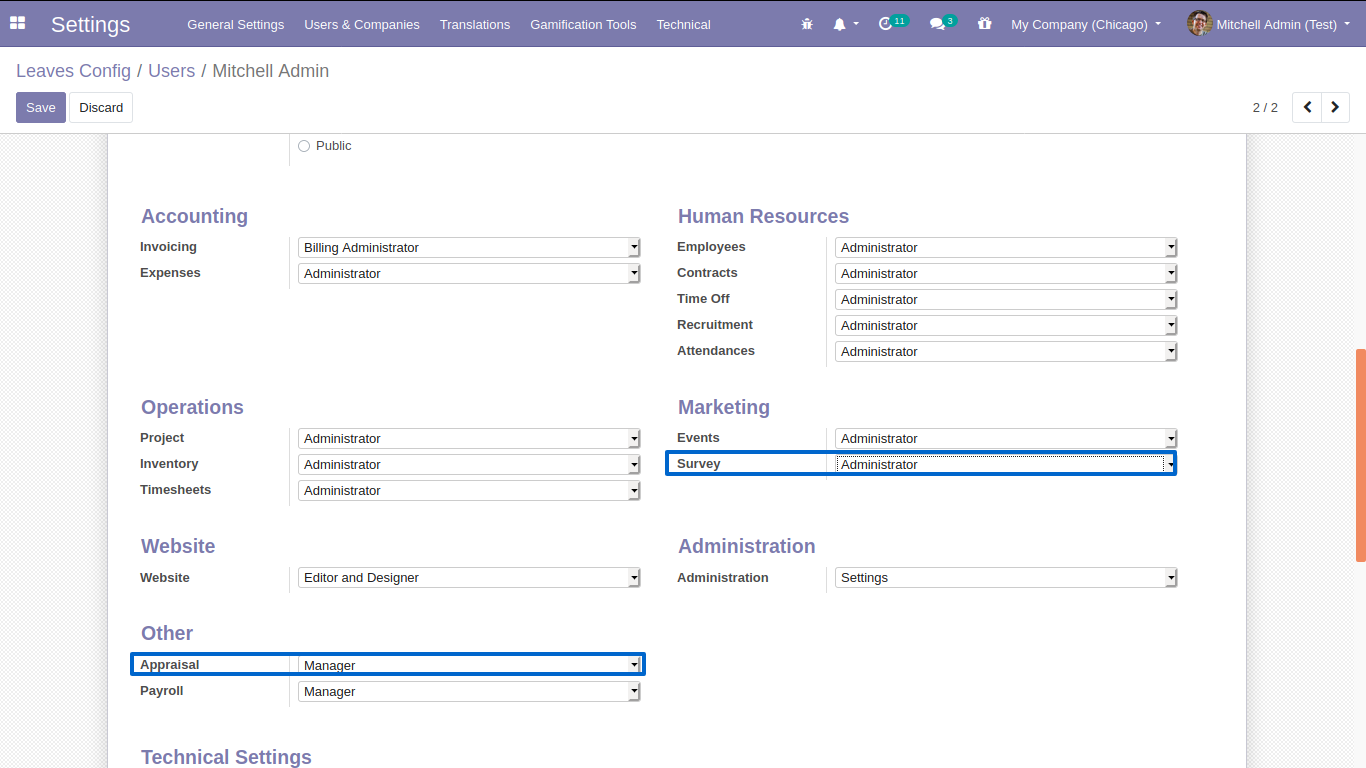The height and width of the screenshot is (768, 1366).
Task: Open the Contracts access dropdown
Action: (1006, 273)
